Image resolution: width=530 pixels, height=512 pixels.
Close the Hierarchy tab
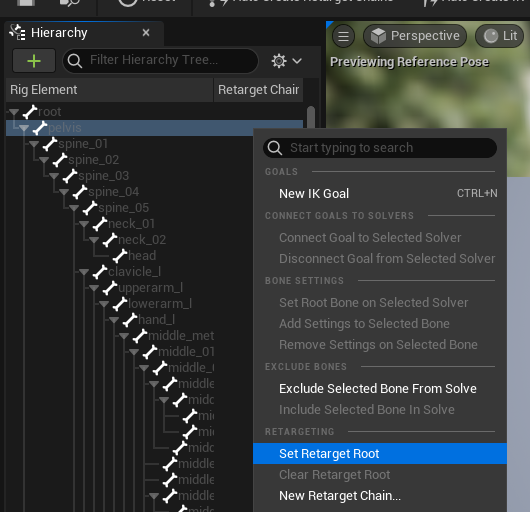tap(146, 33)
